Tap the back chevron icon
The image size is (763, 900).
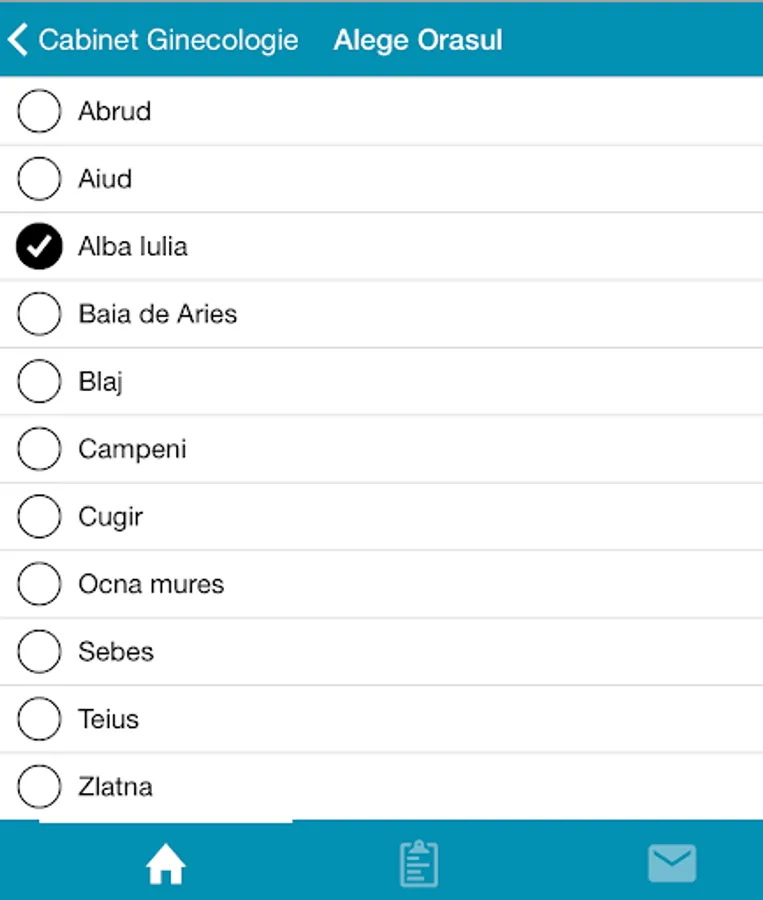(x=17, y=40)
